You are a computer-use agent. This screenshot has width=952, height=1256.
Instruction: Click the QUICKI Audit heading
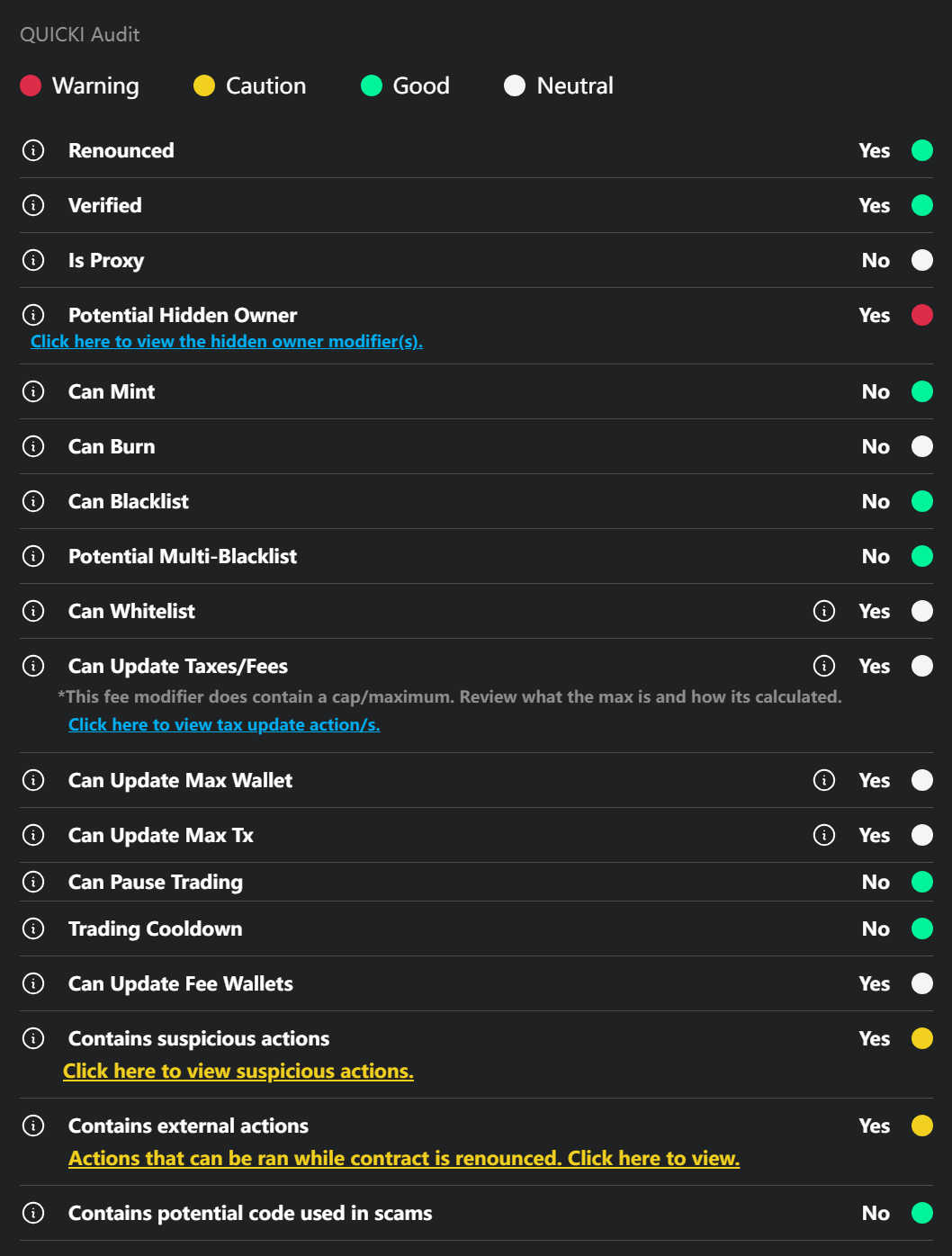click(80, 34)
